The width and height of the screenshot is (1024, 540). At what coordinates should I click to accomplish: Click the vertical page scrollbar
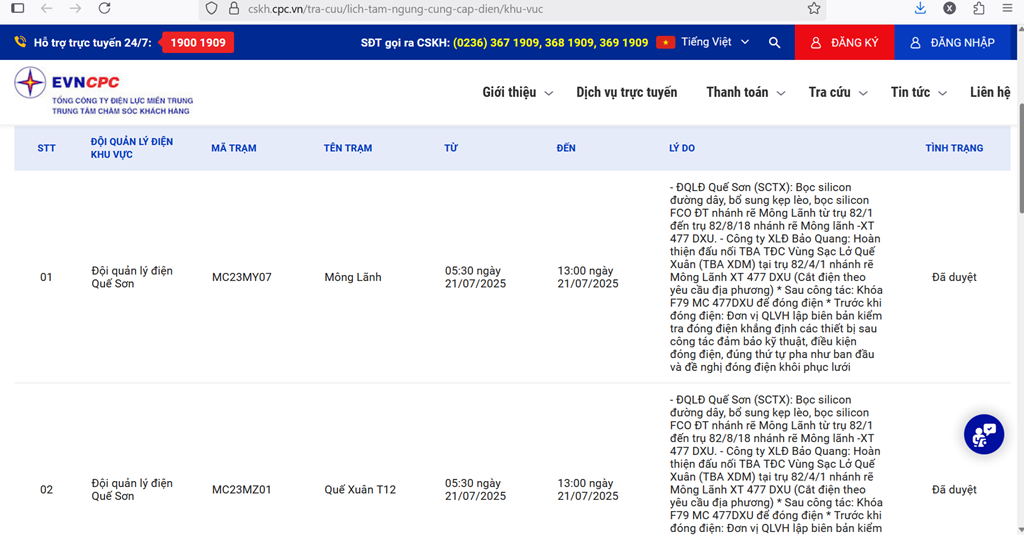point(1019,300)
